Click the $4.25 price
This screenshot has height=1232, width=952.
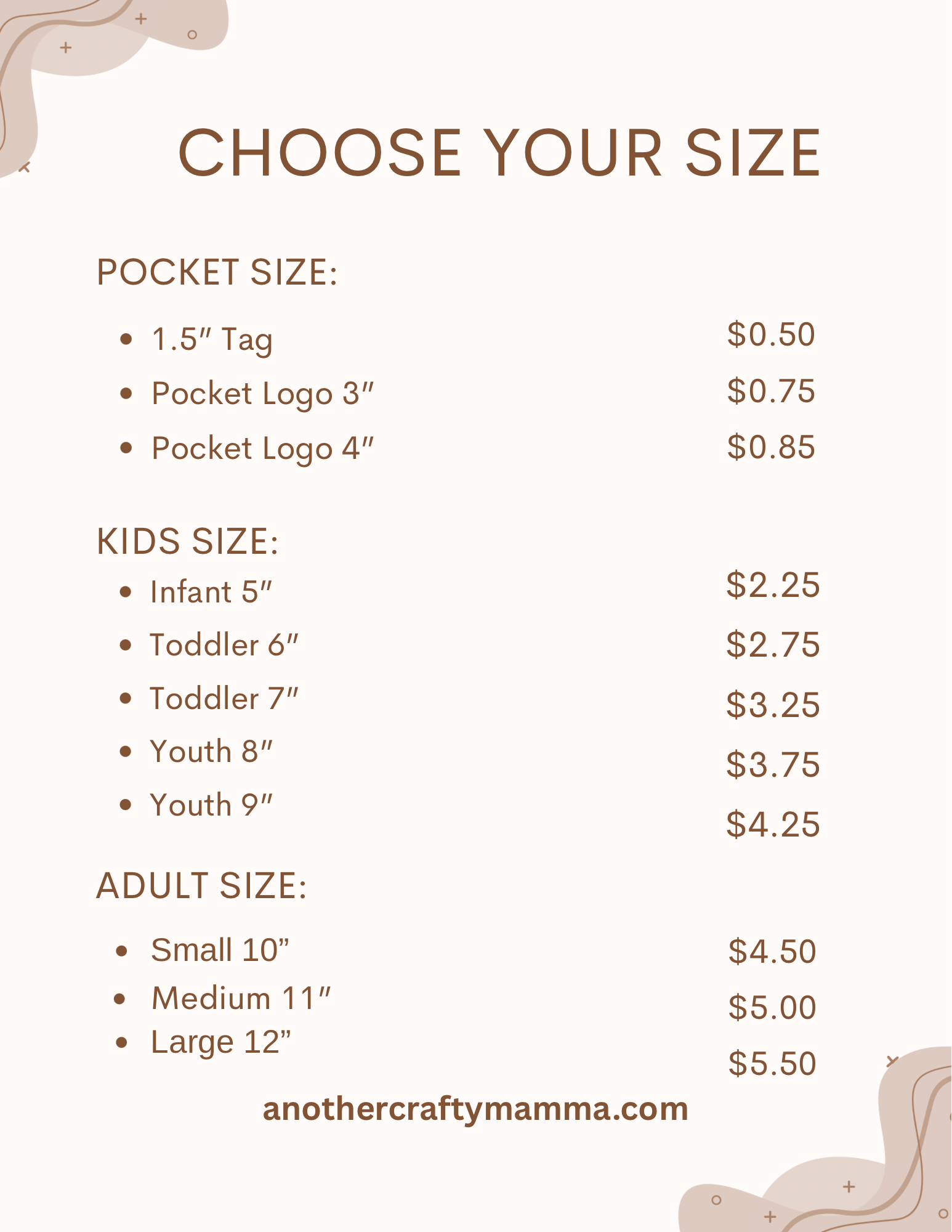(x=773, y=824)
